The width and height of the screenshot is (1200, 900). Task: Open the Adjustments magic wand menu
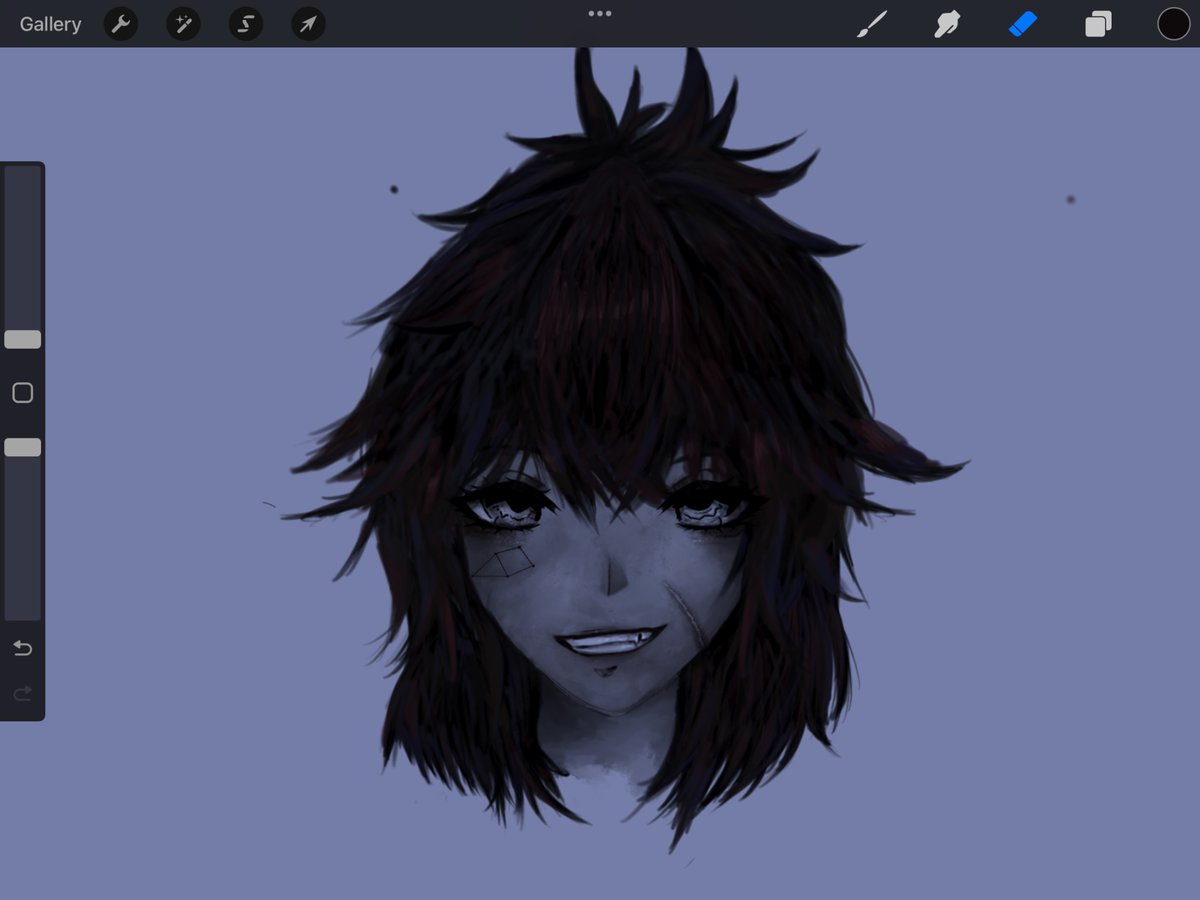coord(183,24)
